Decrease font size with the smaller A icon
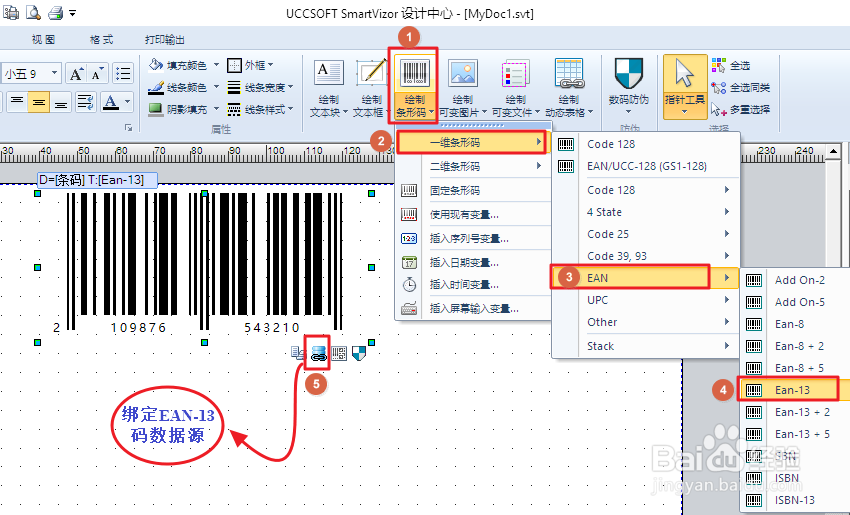The image size is (850, 515). tap(97, 74)
